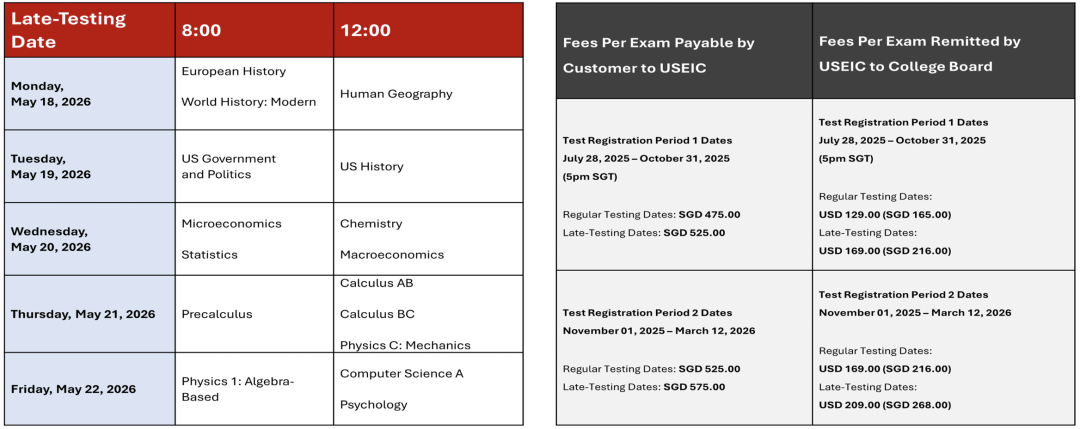Screen dimensions: 1080x429
Task: Click the European History exam entry
Action: [233, 71]
